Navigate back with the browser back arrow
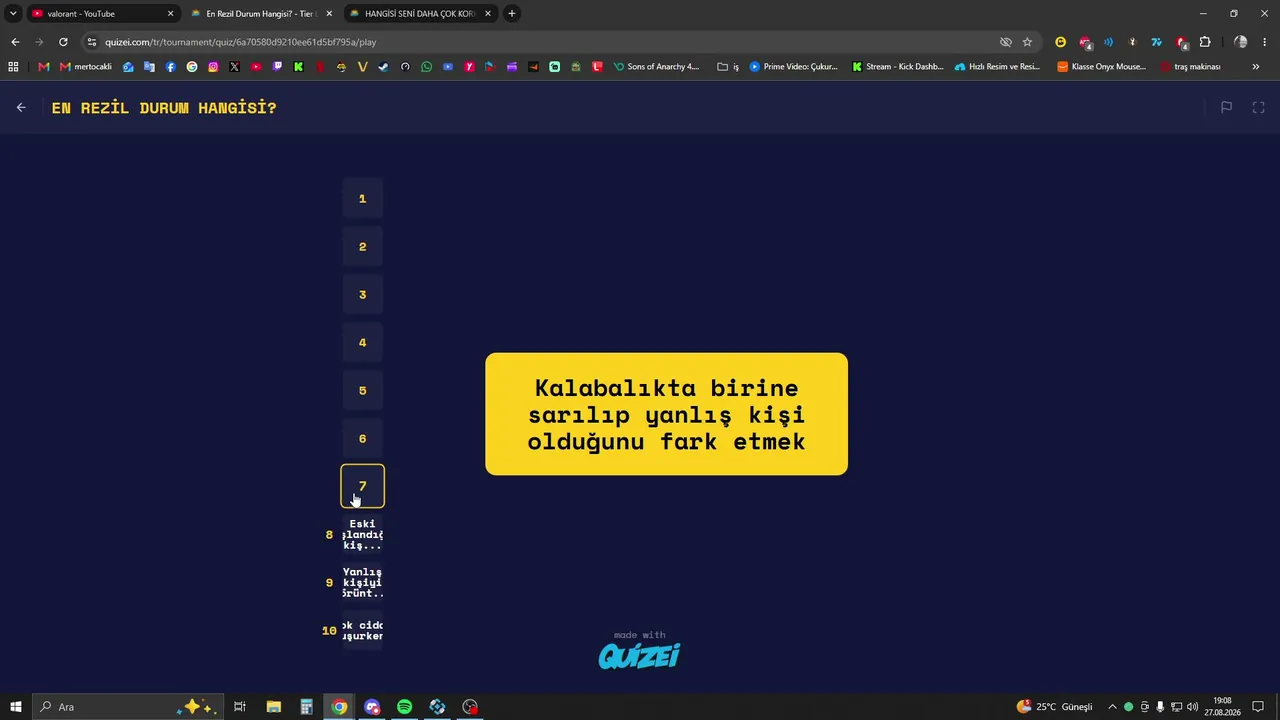 (15, 42)
